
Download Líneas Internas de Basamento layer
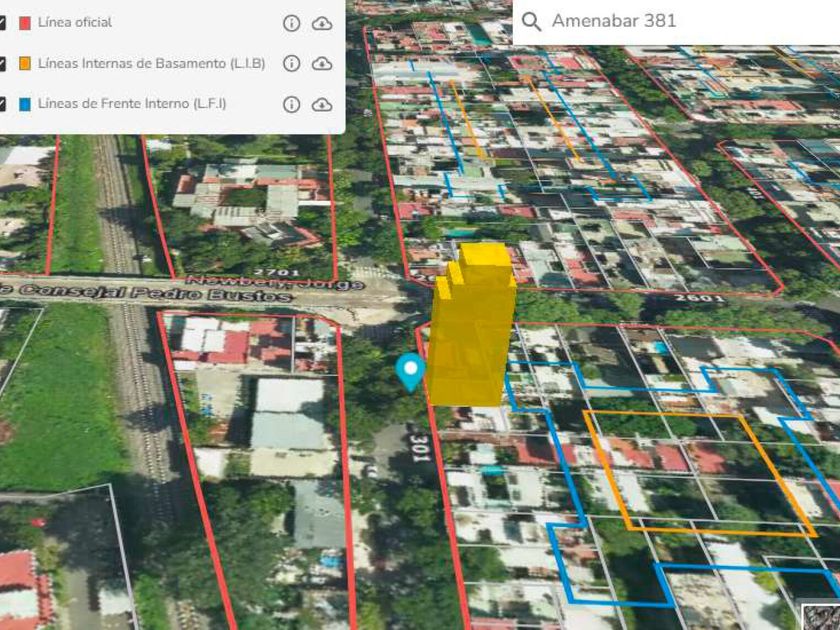click(x=322, y=64)
